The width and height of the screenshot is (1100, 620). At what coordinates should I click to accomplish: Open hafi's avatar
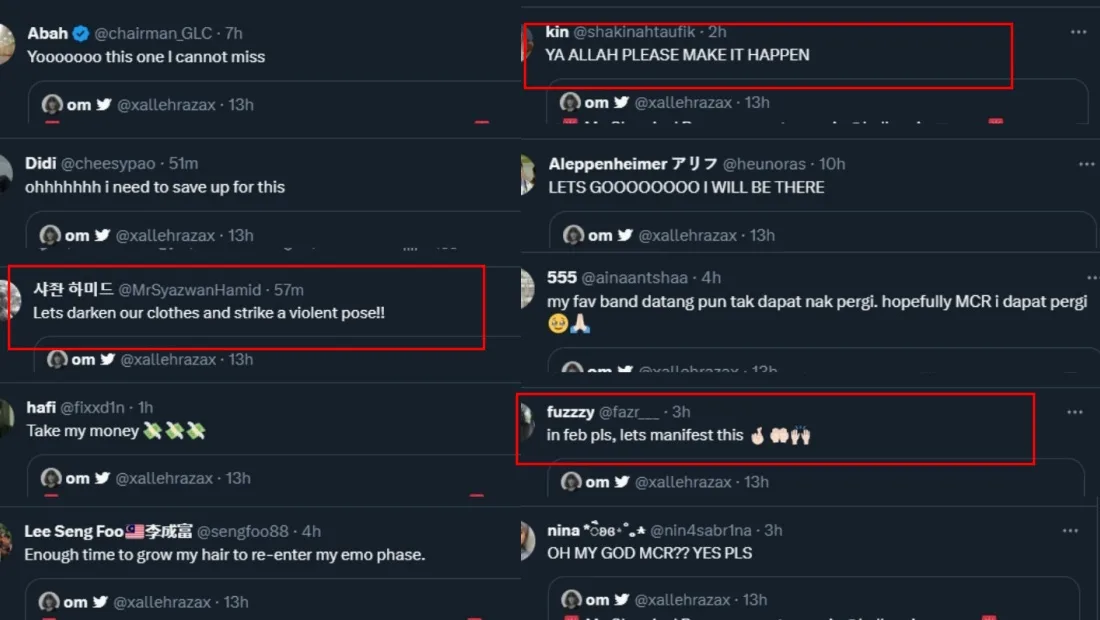pyautogui.click(x=6, y=413)
